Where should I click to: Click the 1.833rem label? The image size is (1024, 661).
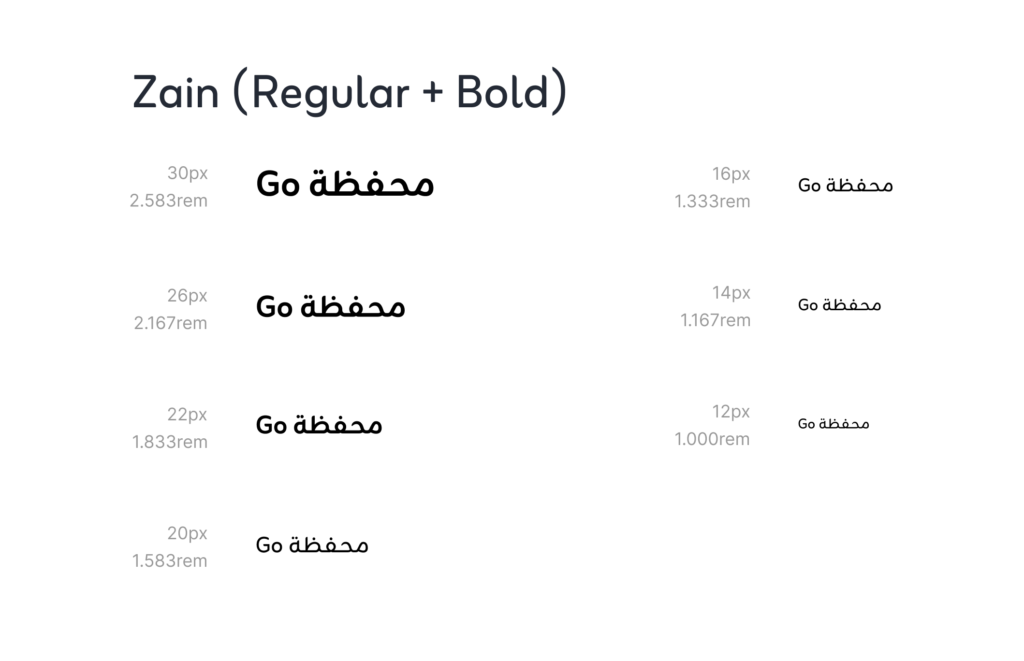click(x=170, y=442)
